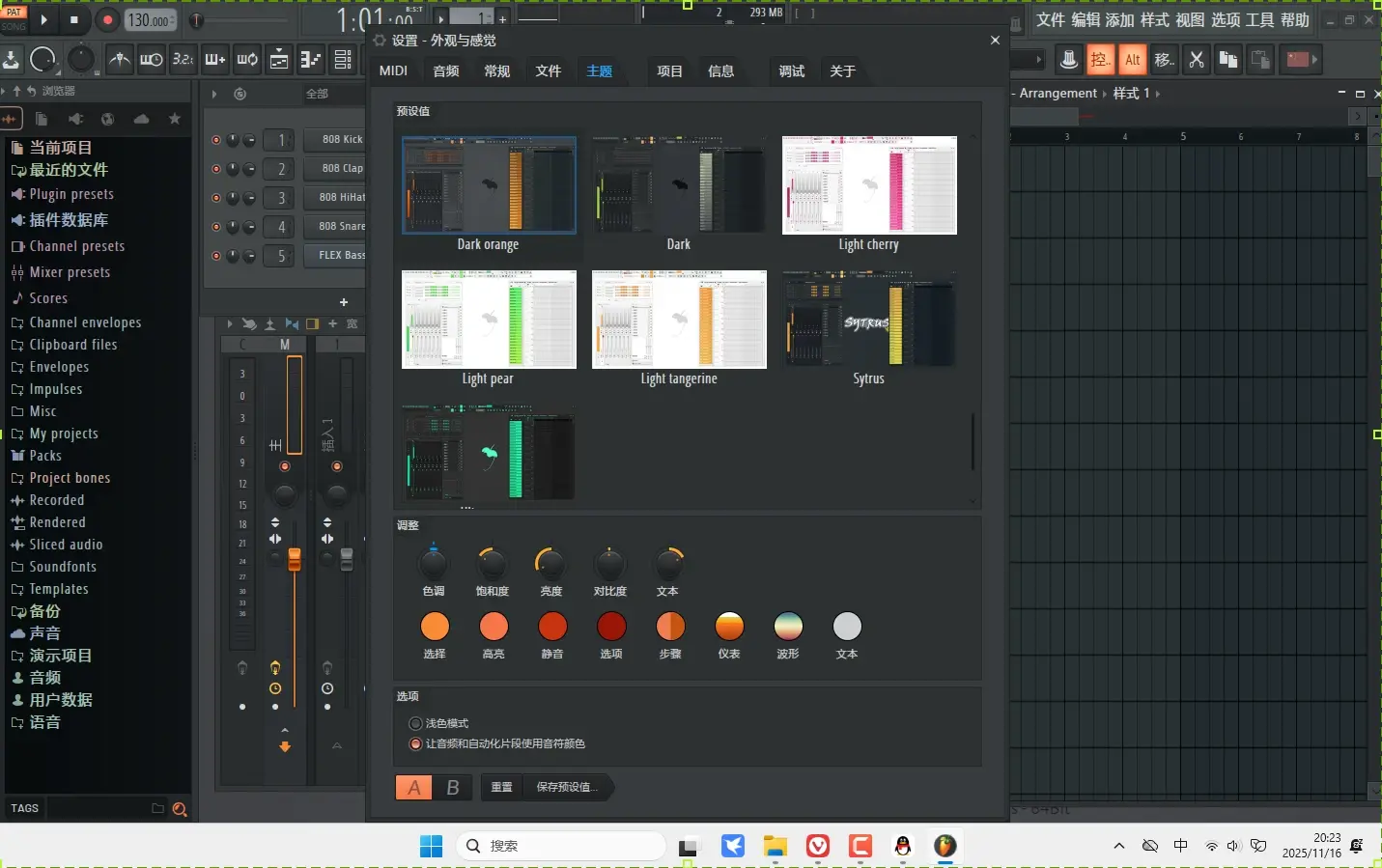The height and width of the screenshot is (868, 1382).
Task: Click the plus to add a channel
Action: [343, 302]
